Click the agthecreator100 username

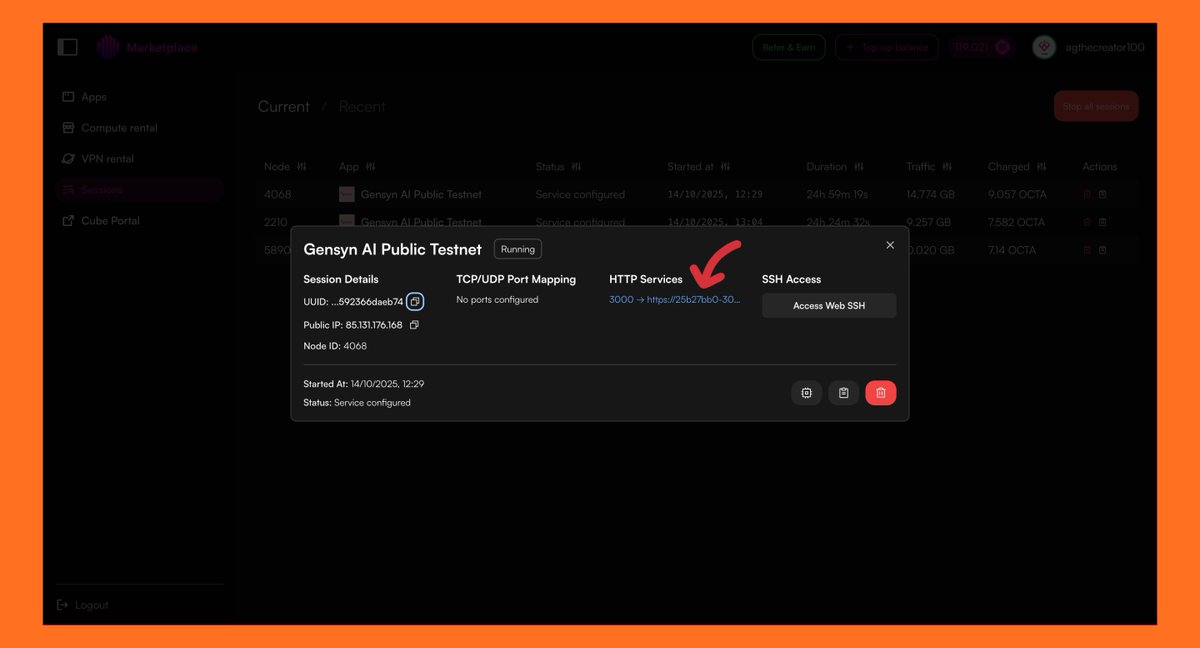click(x=1104, y=47)
